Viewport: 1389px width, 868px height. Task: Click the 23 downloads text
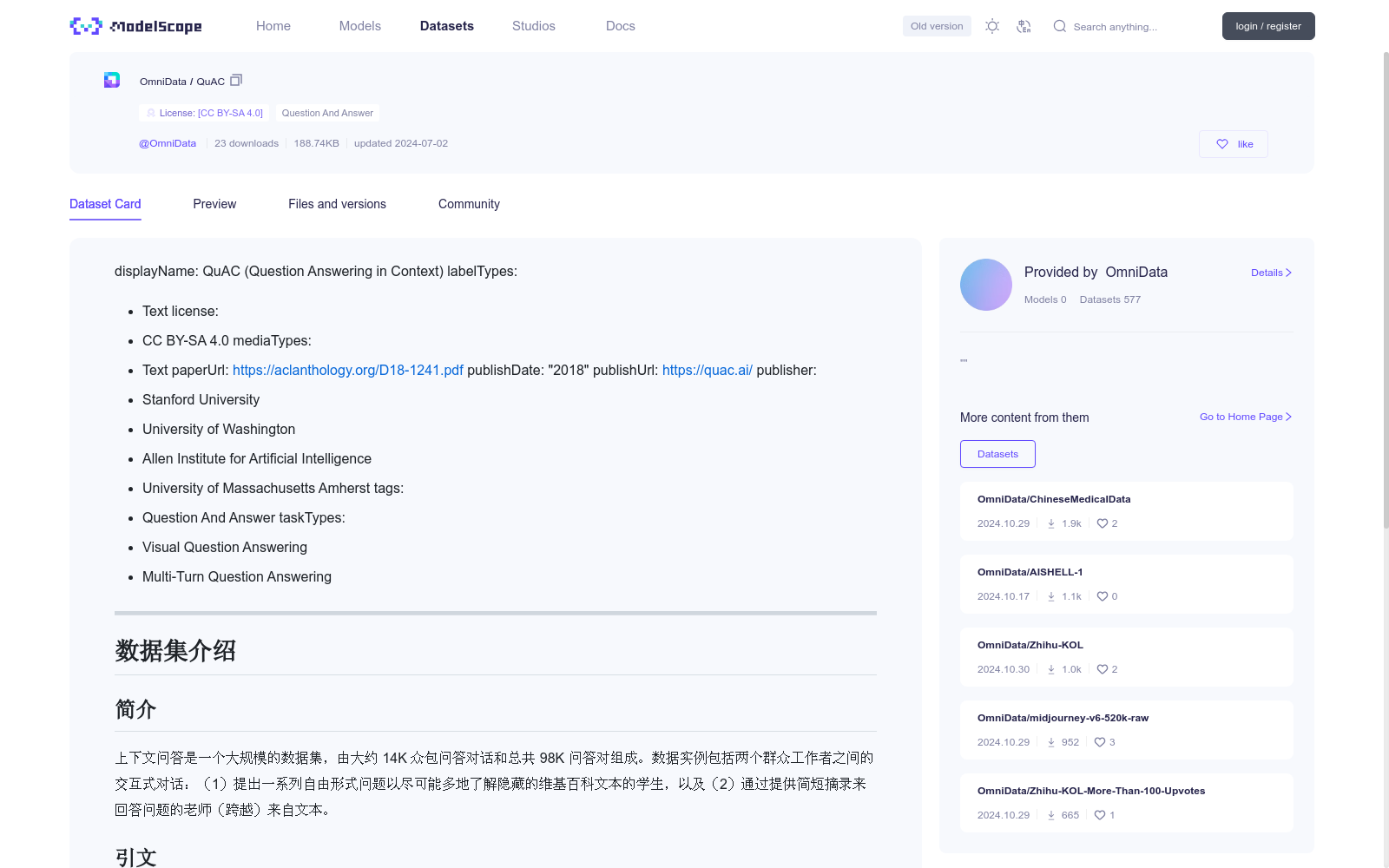(x=247, y=143)
